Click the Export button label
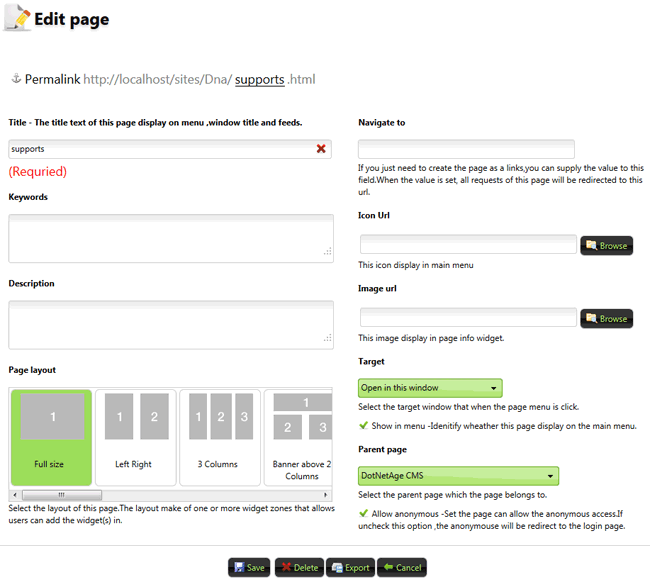Screen dimensions: 650x582 tap(357, 568)
